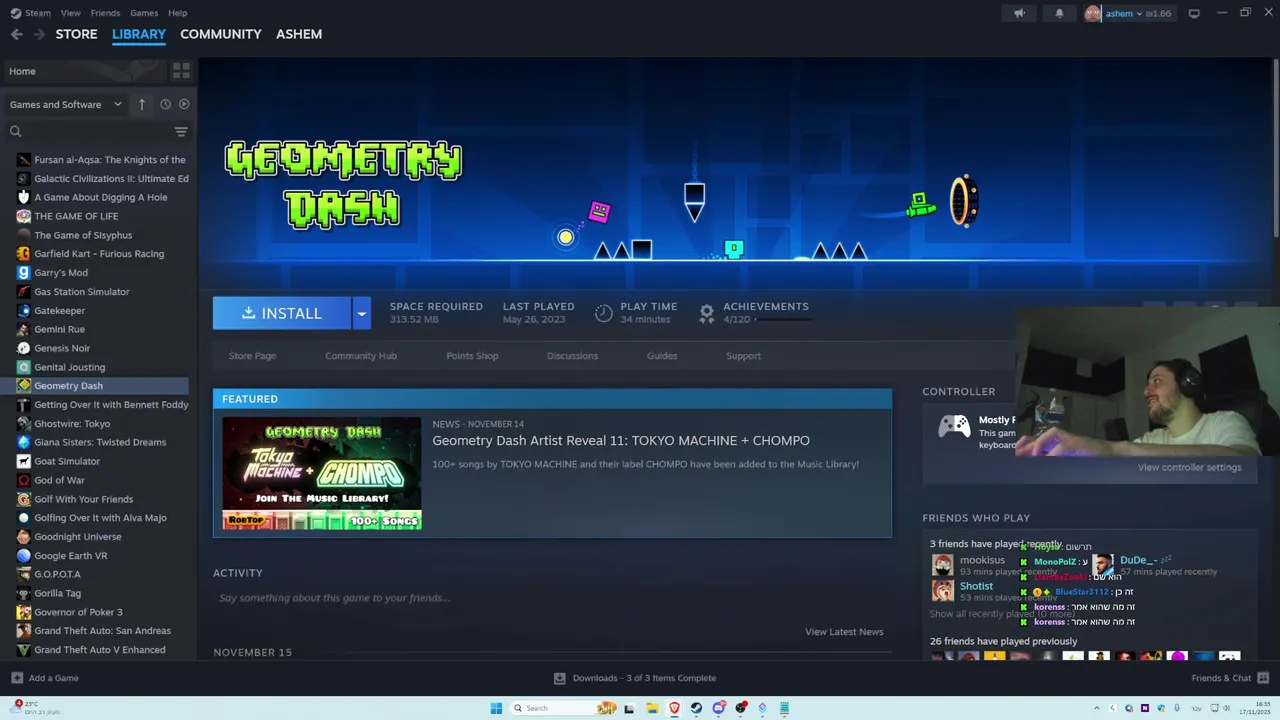Open the grid collections view icon beside Home

181,71
